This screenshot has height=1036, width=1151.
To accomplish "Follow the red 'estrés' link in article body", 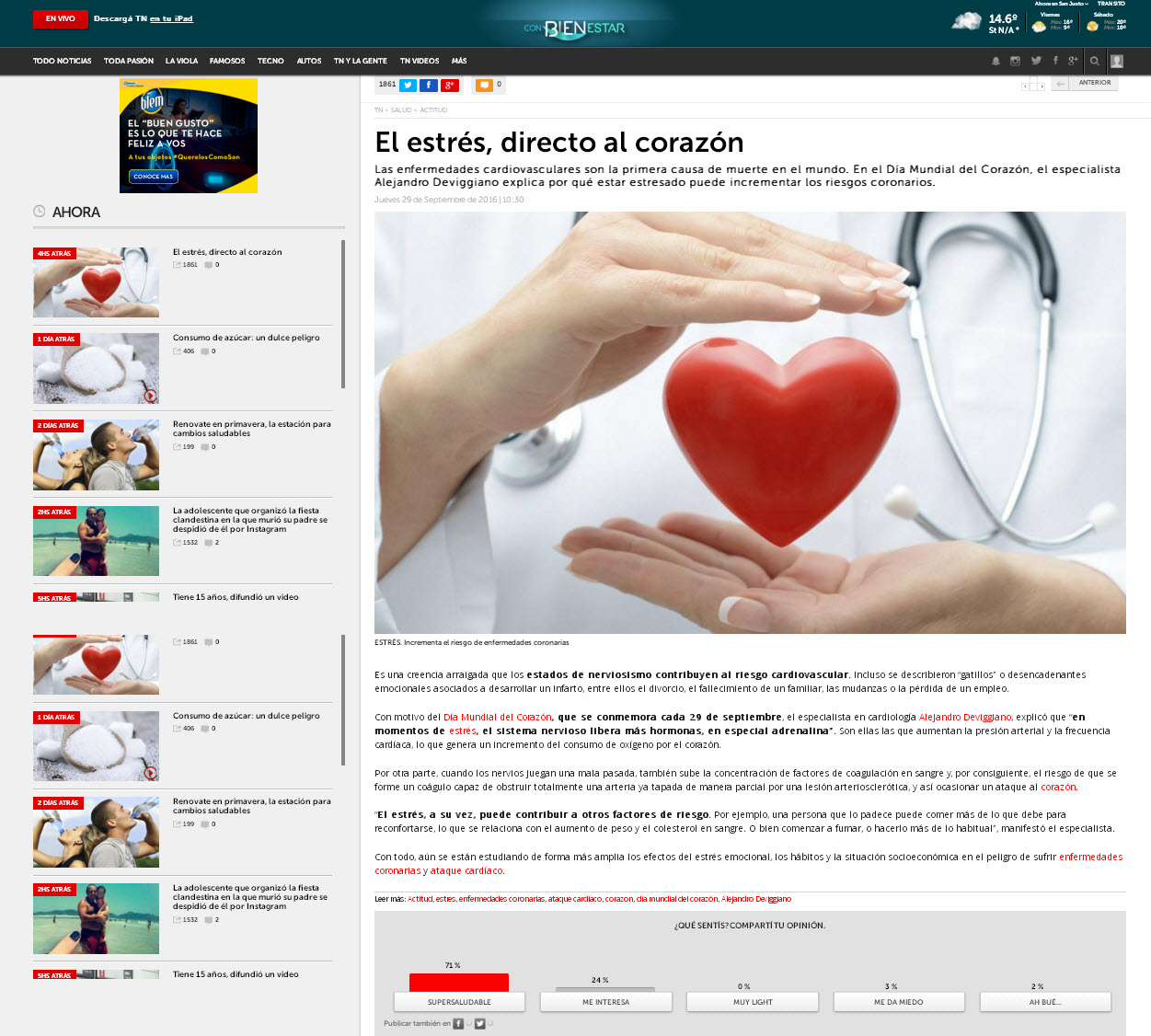I will pyautogui.click(x=463, y=731).
